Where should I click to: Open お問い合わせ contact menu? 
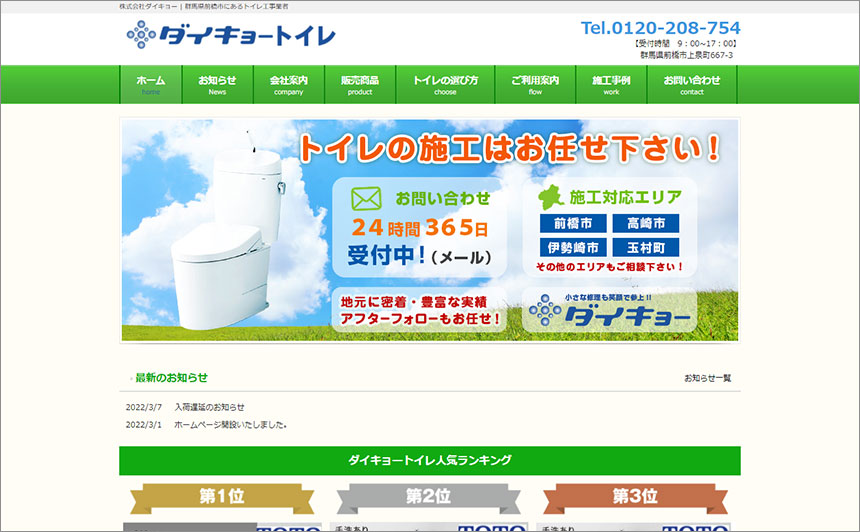(x=692, y=84)
